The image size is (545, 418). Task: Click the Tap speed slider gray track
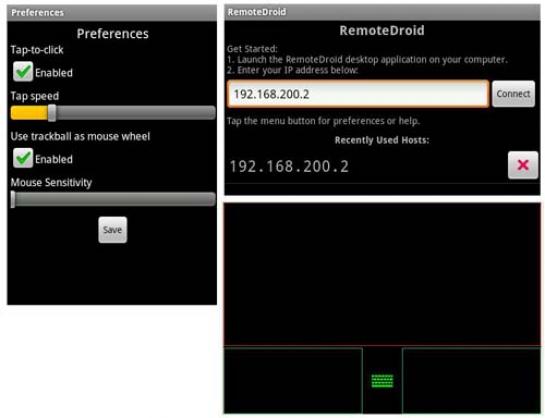pyautogui.click(x=136, y=113)
